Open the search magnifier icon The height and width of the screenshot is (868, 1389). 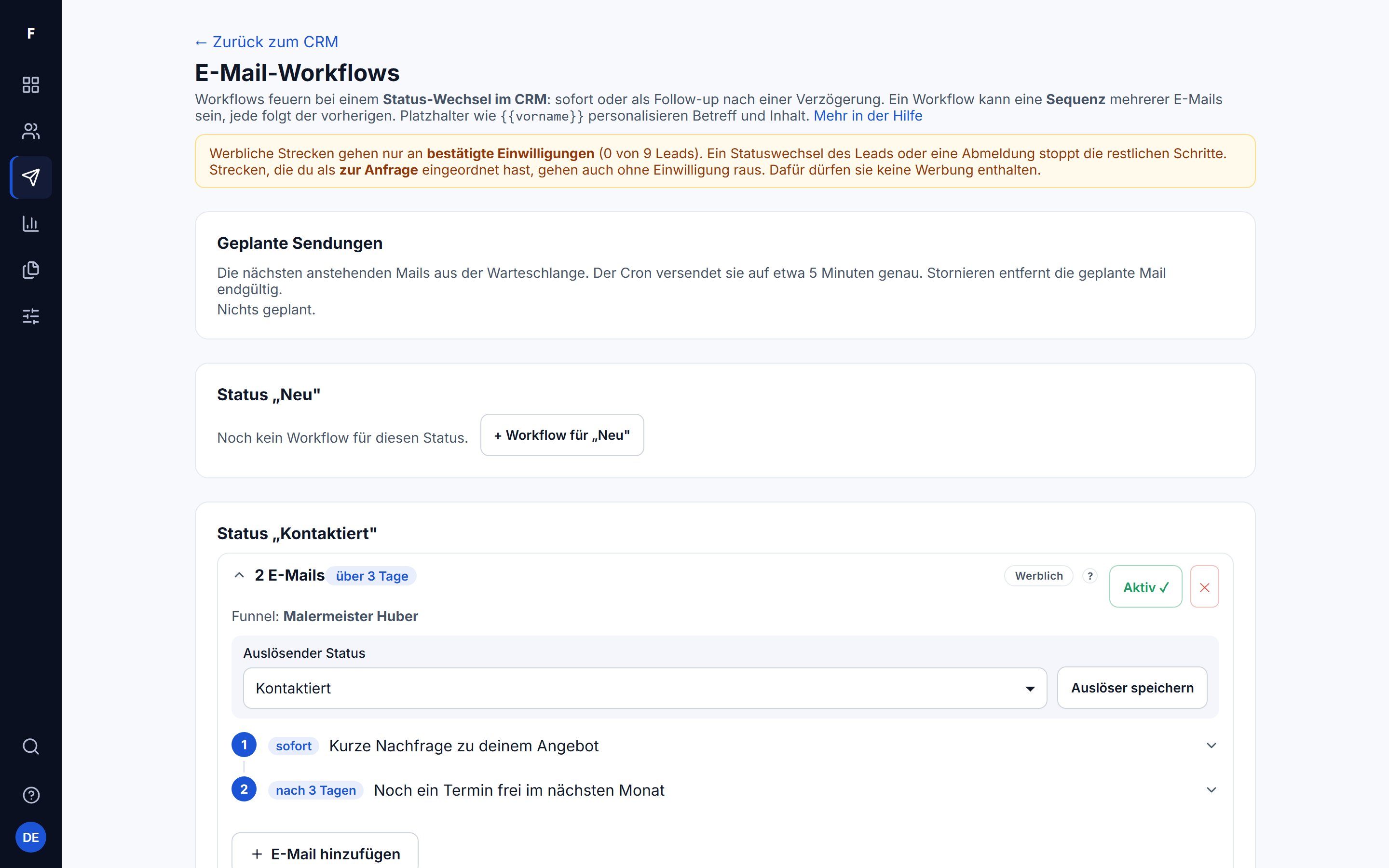tap(30, 746)
